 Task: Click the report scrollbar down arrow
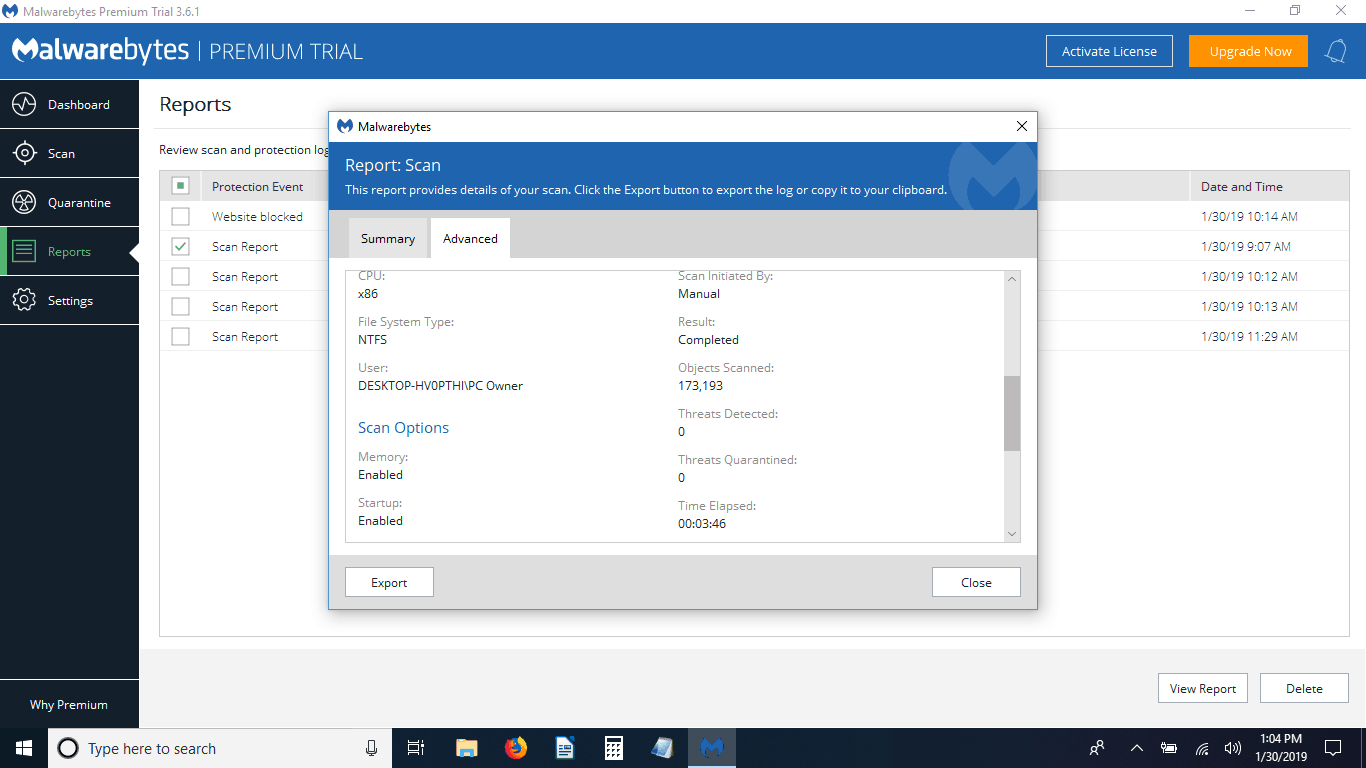[x=1012, y=534]
